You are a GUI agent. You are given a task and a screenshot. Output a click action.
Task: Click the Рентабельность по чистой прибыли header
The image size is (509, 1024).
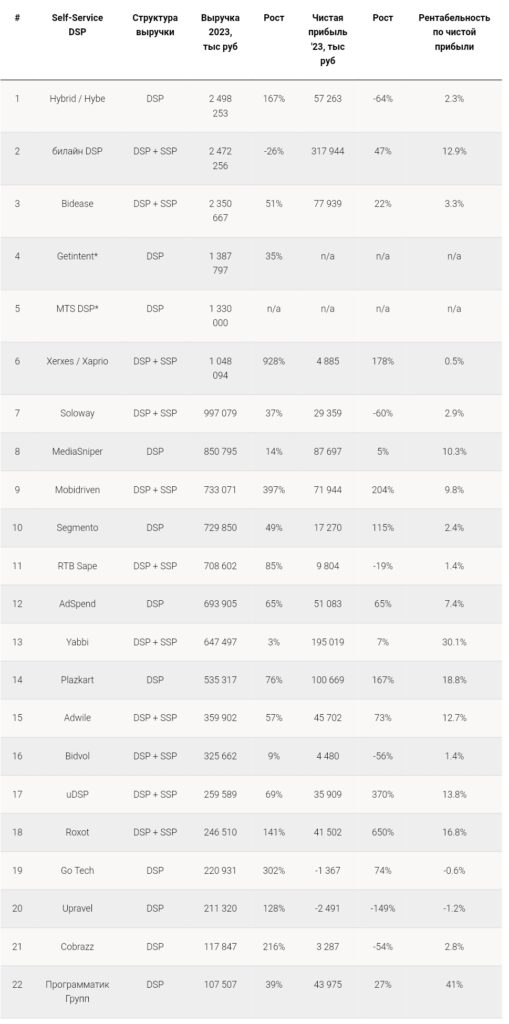[x=454, y=32]
